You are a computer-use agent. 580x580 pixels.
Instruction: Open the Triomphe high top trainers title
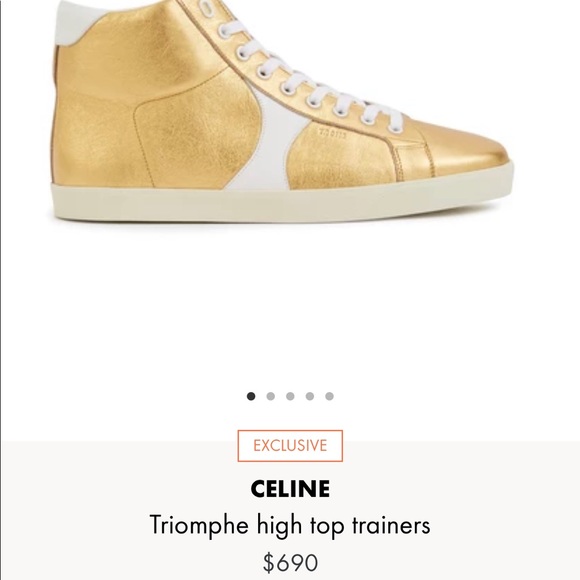[x=290, y=525]
